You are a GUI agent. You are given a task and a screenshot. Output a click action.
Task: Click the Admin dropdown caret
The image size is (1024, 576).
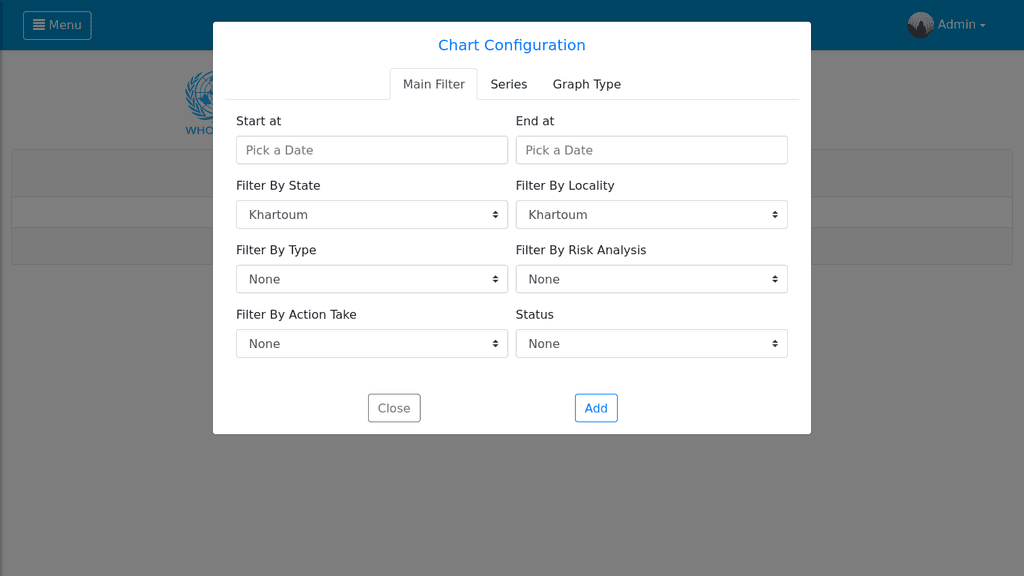click(982, 25)
